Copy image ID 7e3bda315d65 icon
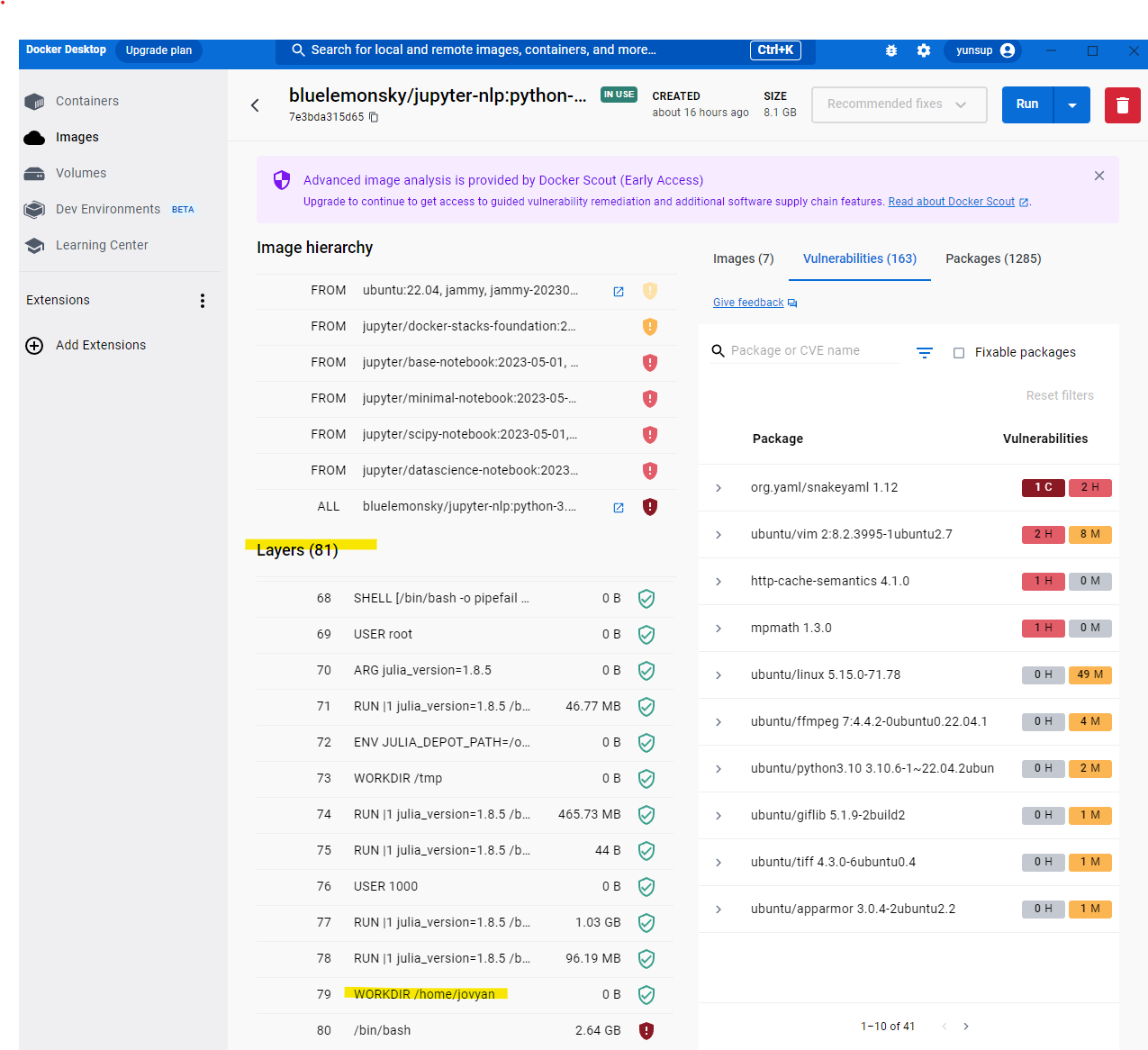1148x1050 pixels. coord(374,117)
